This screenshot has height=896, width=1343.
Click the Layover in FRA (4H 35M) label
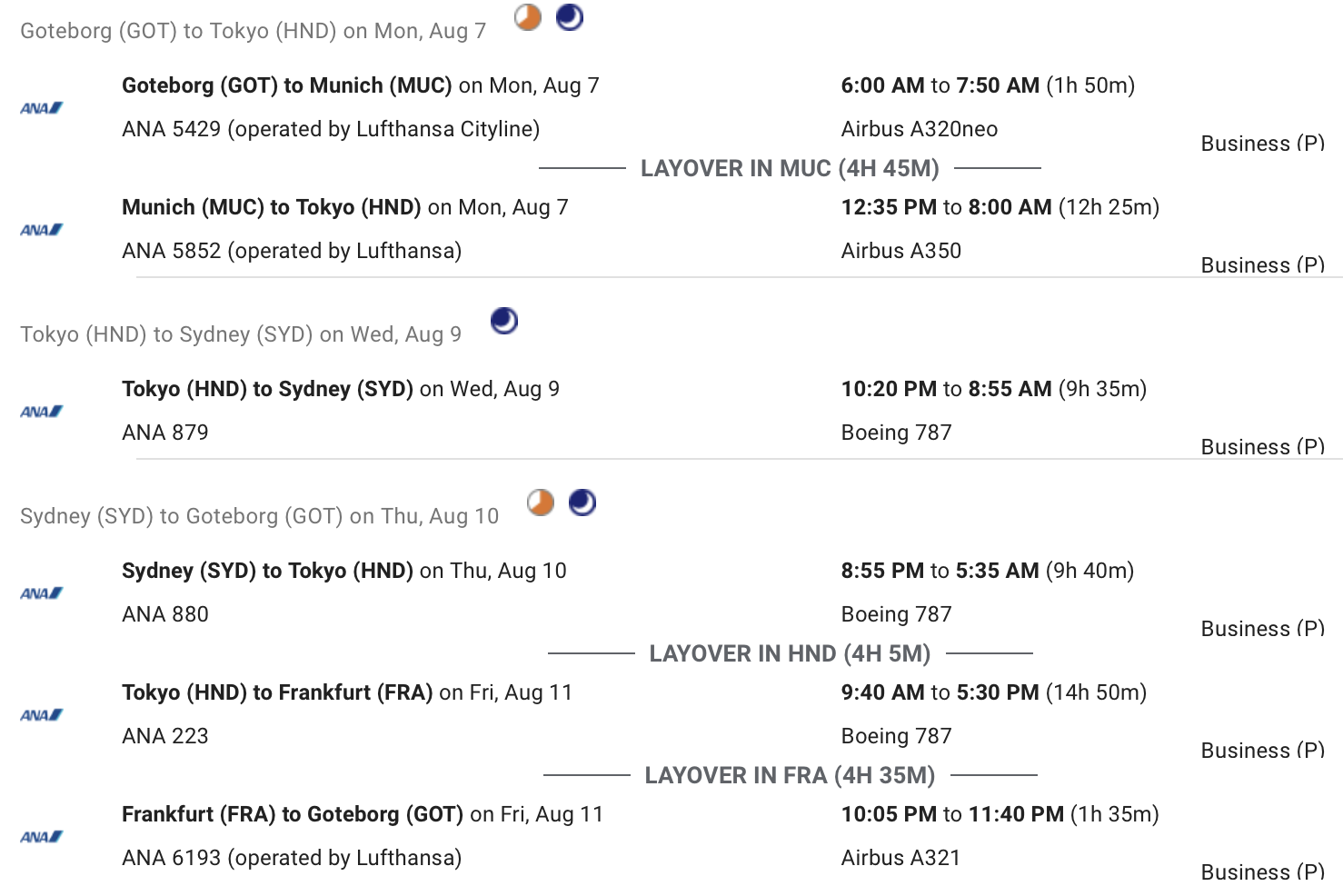coord(790,776)
